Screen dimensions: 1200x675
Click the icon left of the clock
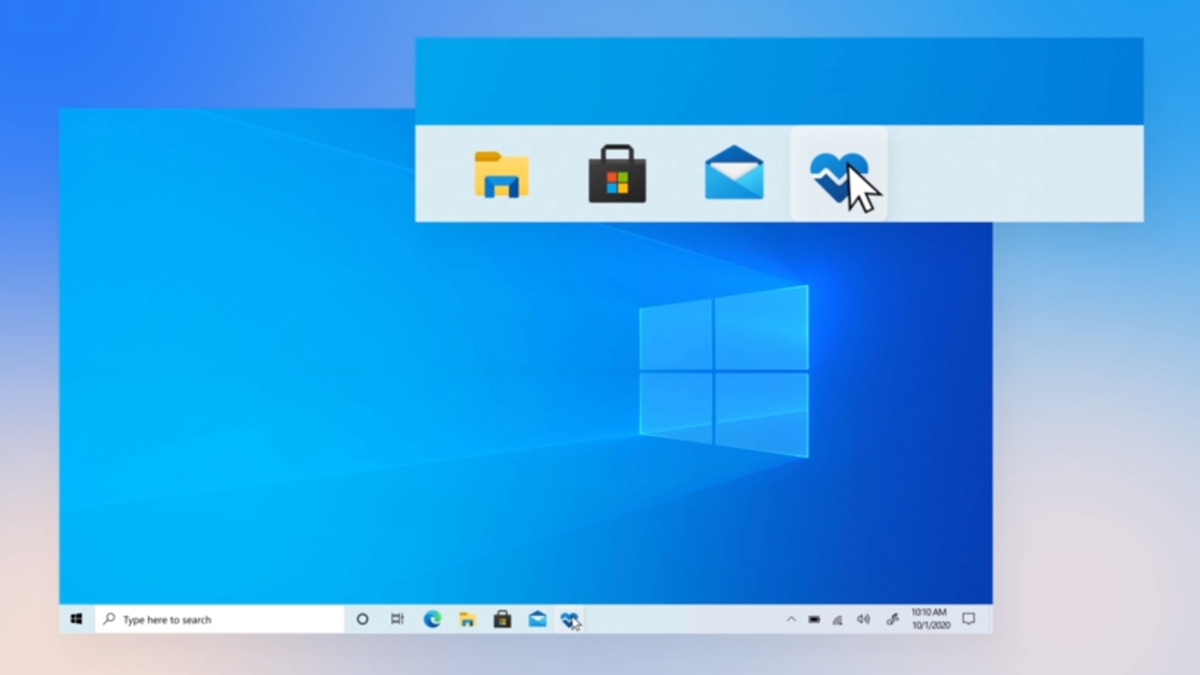pyautogui.click(x=892, y=619)
